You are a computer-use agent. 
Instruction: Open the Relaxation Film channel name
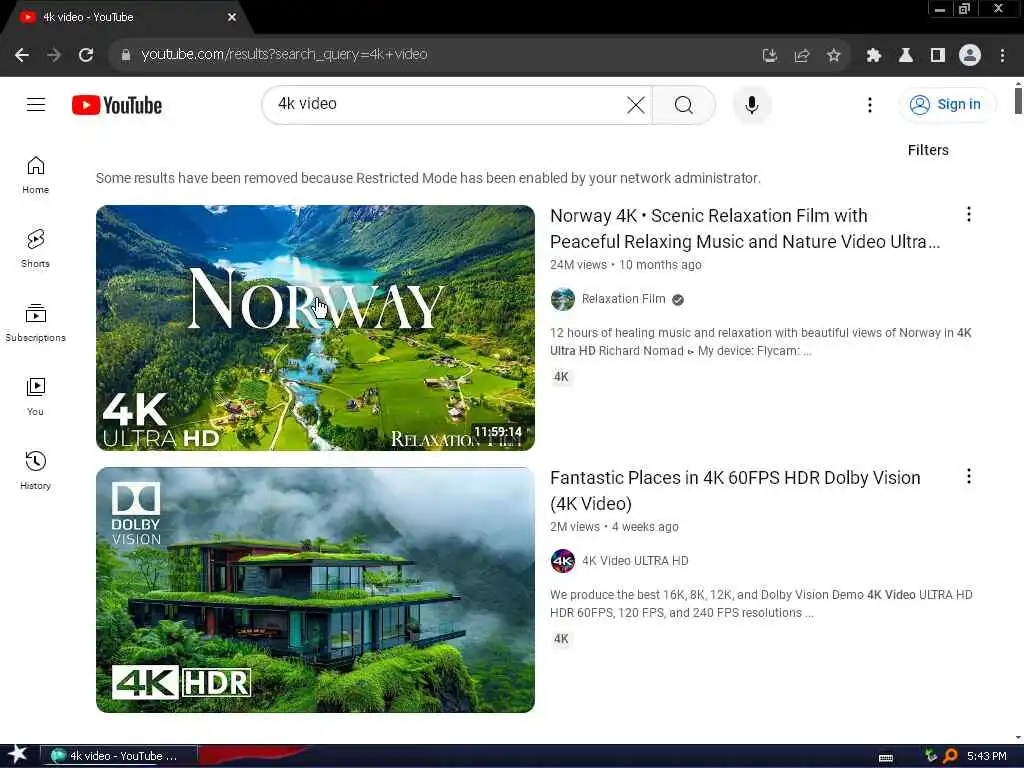pyautogui.click(x=624, y=299)
